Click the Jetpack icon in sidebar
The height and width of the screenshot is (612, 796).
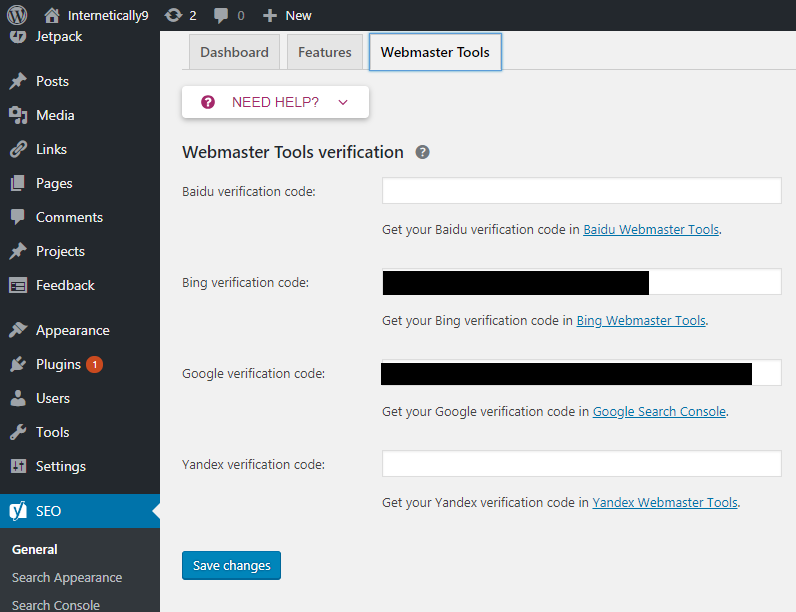click(18, 37)
